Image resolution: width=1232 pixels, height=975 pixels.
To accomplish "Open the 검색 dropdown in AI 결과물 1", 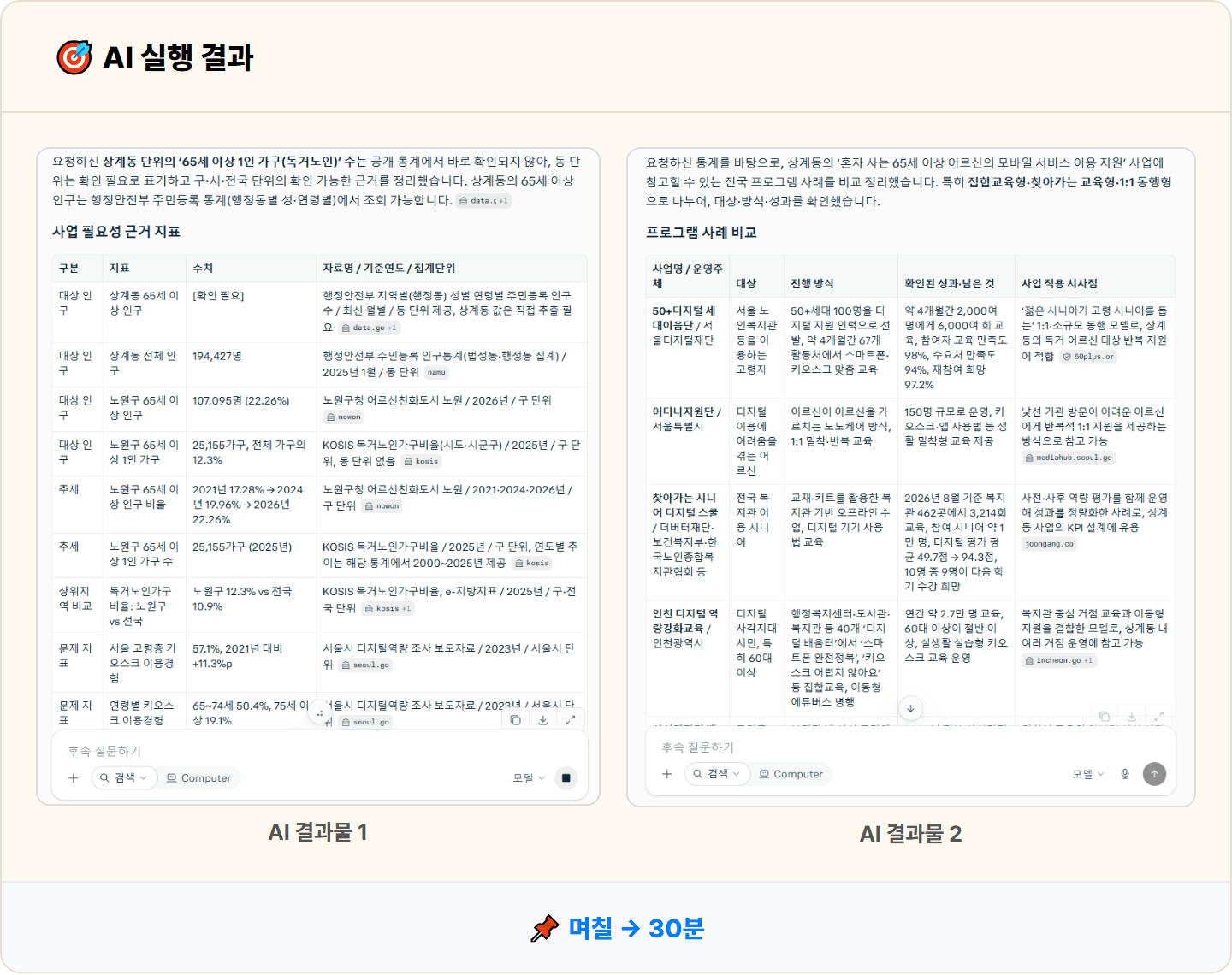I will click(x=123, y=778).
